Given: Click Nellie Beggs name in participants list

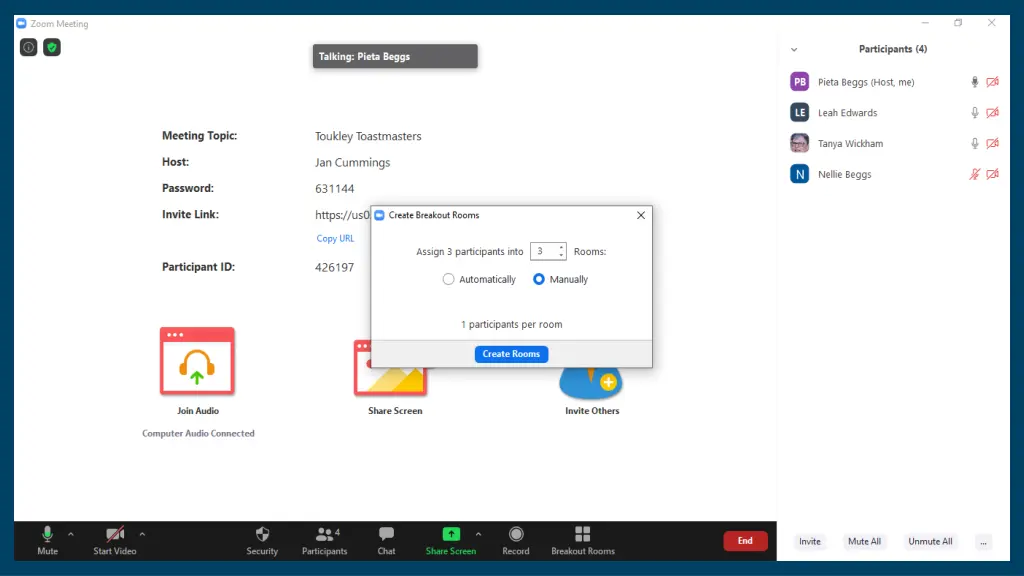Looking at the screenshot, I should click(844, 174).
